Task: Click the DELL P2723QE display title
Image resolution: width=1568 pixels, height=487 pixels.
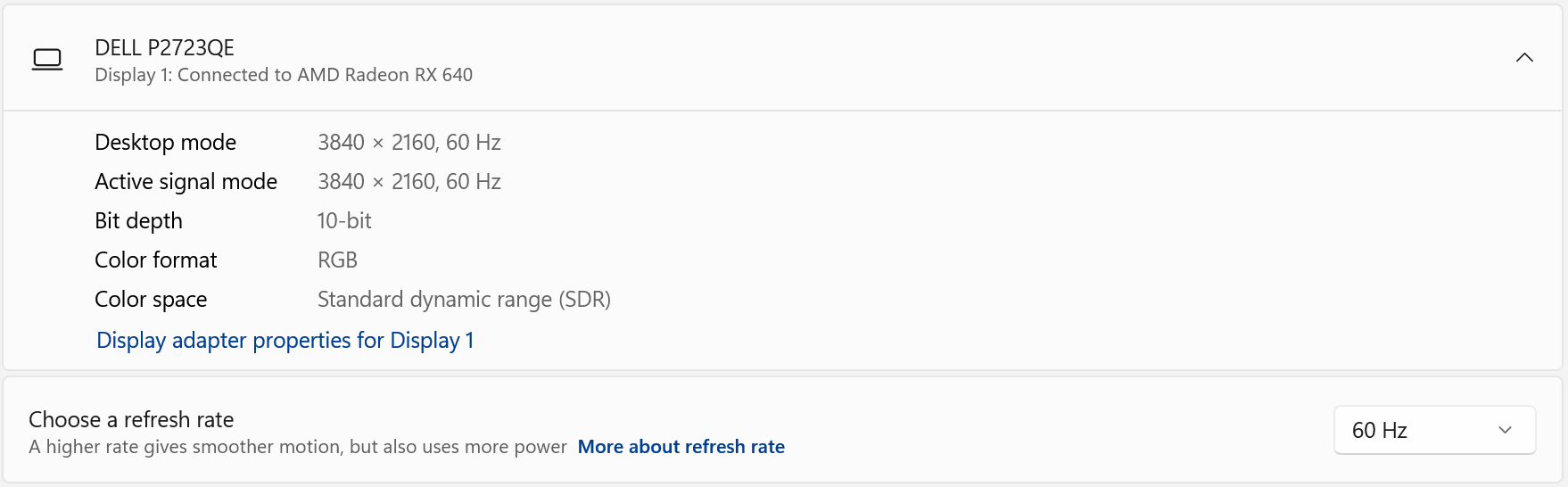Action: click(165, 47)
